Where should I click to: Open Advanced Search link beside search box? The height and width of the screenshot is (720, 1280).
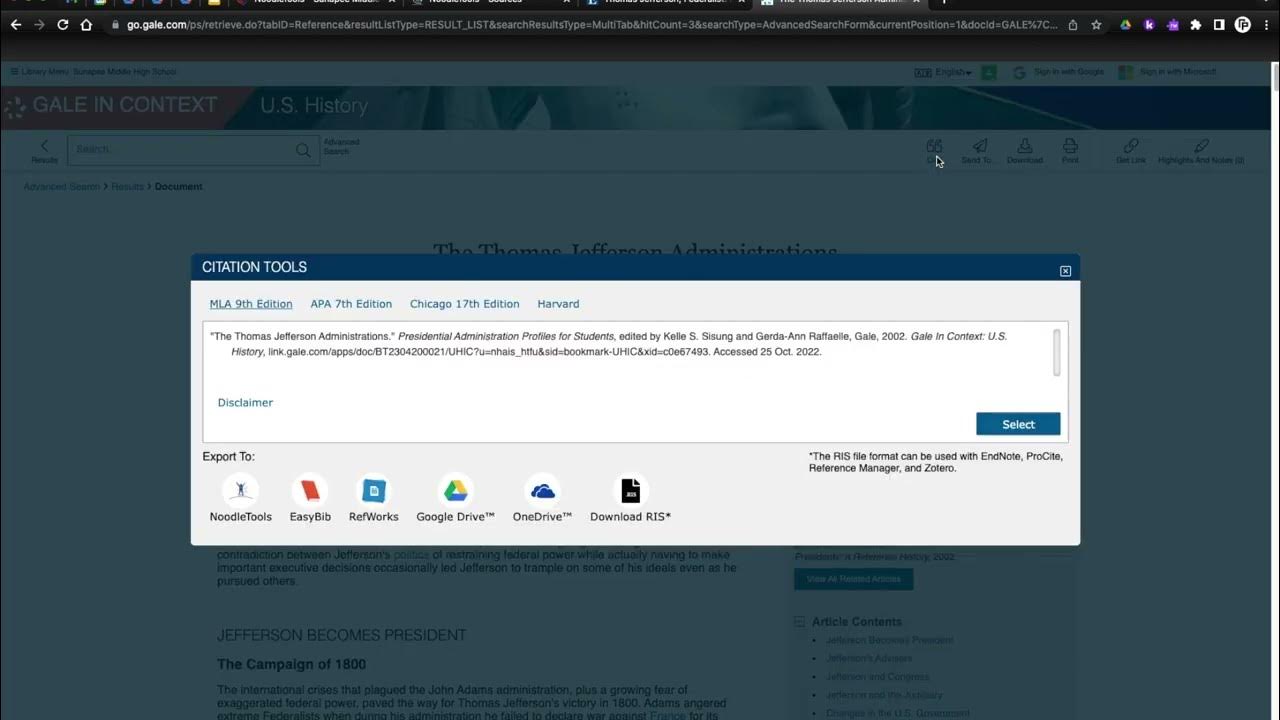click(341, 146)
